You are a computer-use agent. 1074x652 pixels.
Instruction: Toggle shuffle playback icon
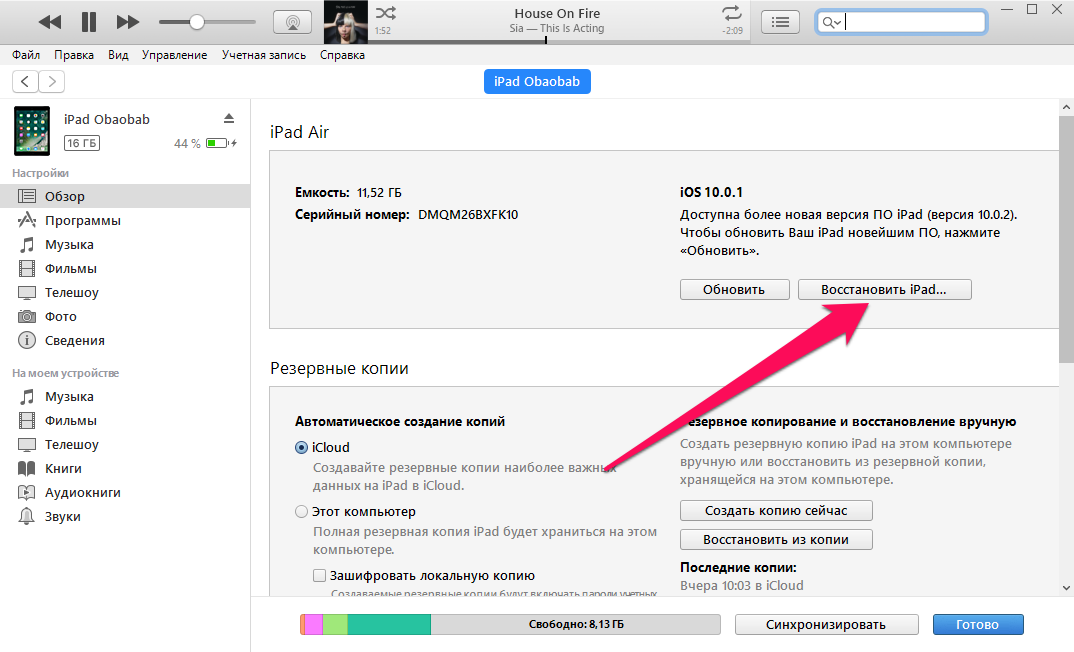point(385,13)
